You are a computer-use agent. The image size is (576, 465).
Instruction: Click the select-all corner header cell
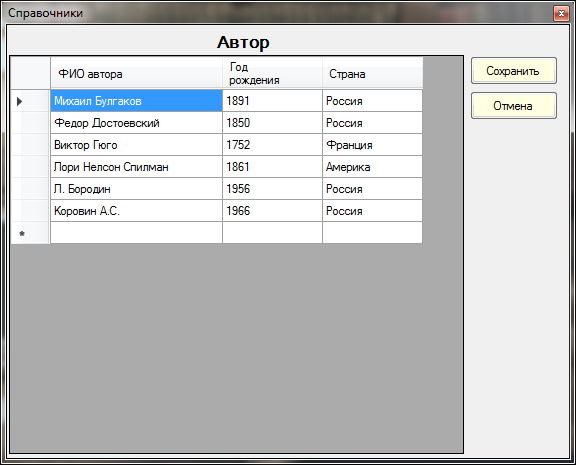coord(30,73)
